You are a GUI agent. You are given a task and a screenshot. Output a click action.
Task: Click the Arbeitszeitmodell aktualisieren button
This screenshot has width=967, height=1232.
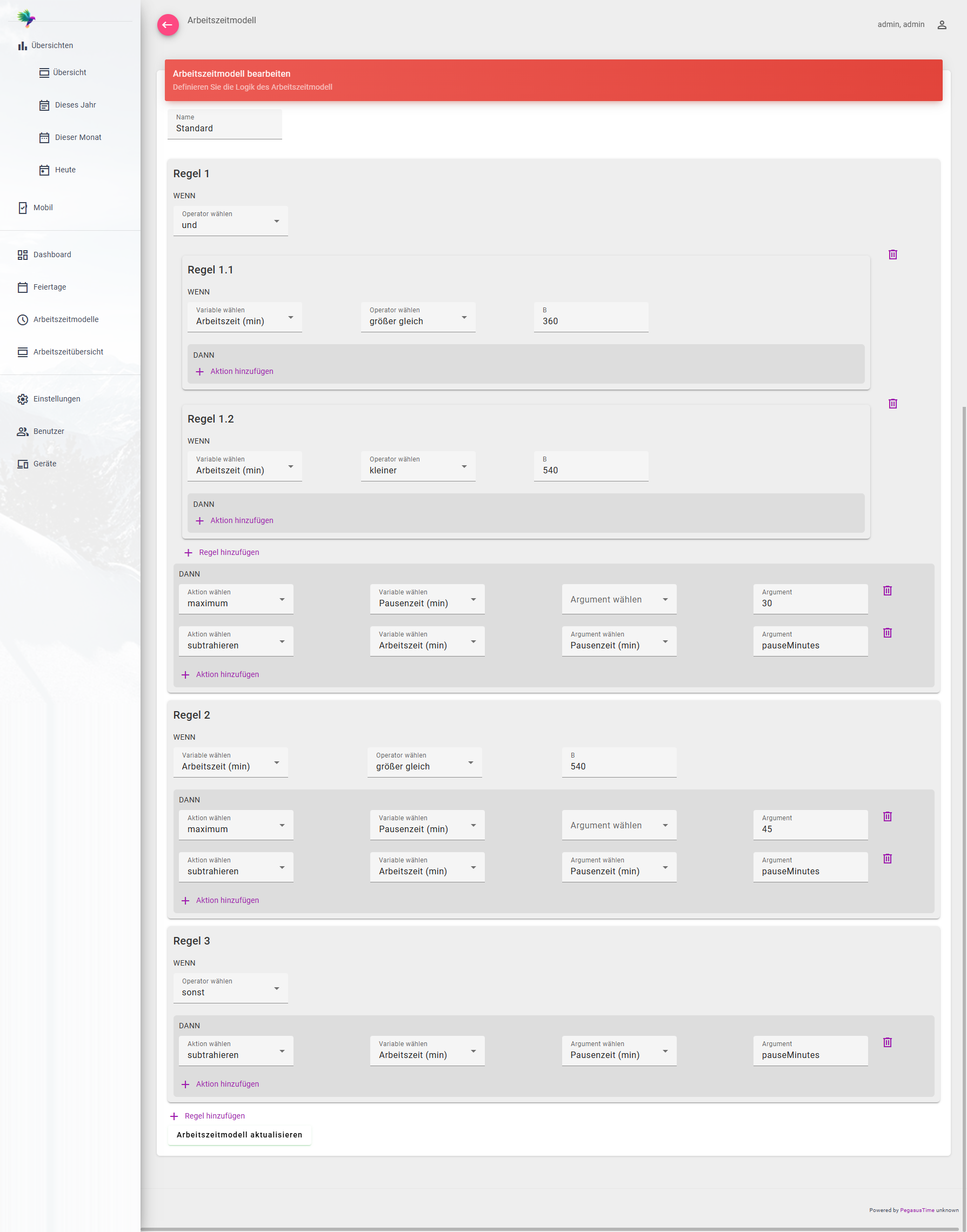[x=239, y=1134]
